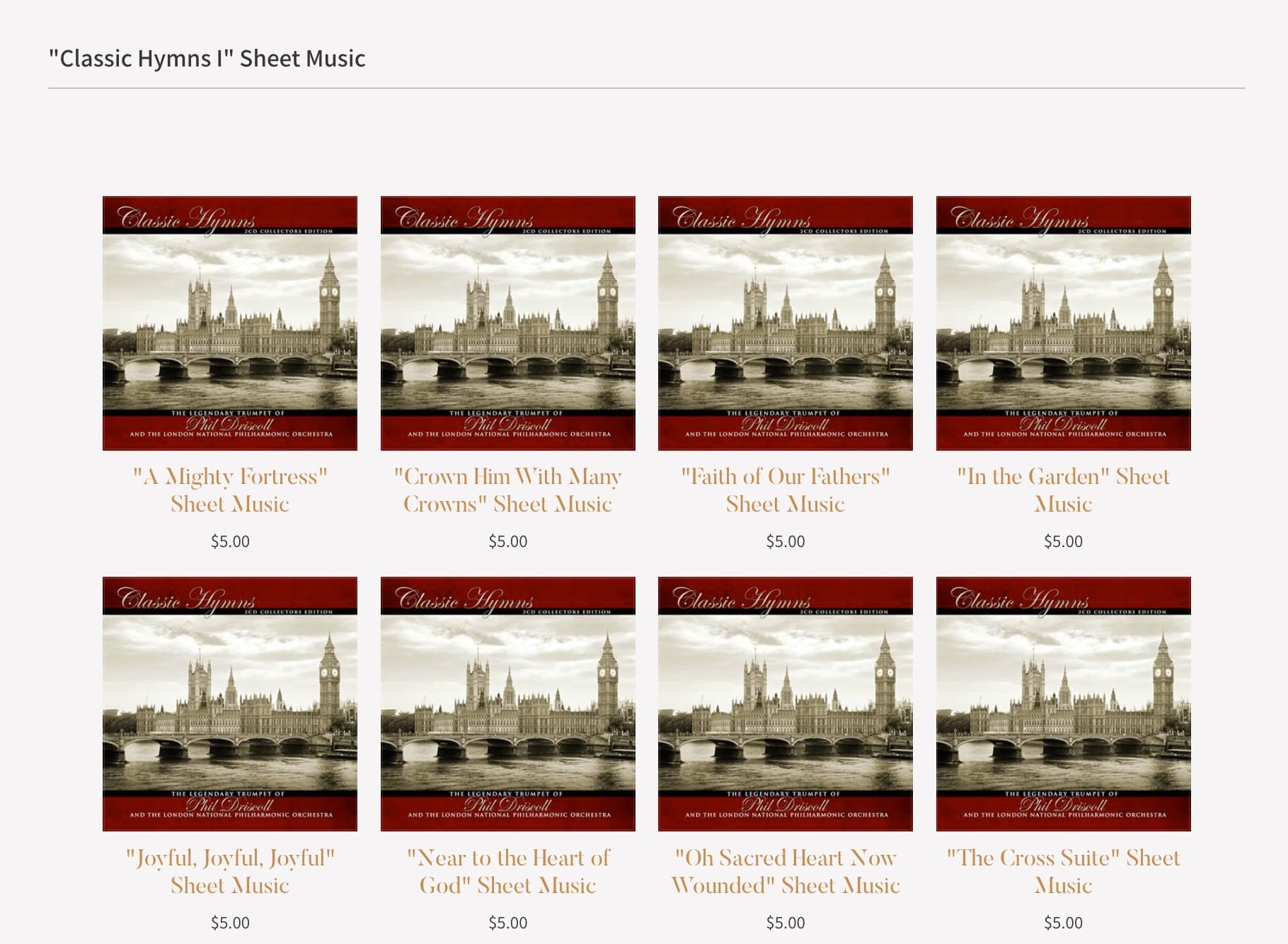This screenshot has width=1288, height=944.
Task: Click the $5.00 price under "The Cross Suite"
Action: point(1064,923)
